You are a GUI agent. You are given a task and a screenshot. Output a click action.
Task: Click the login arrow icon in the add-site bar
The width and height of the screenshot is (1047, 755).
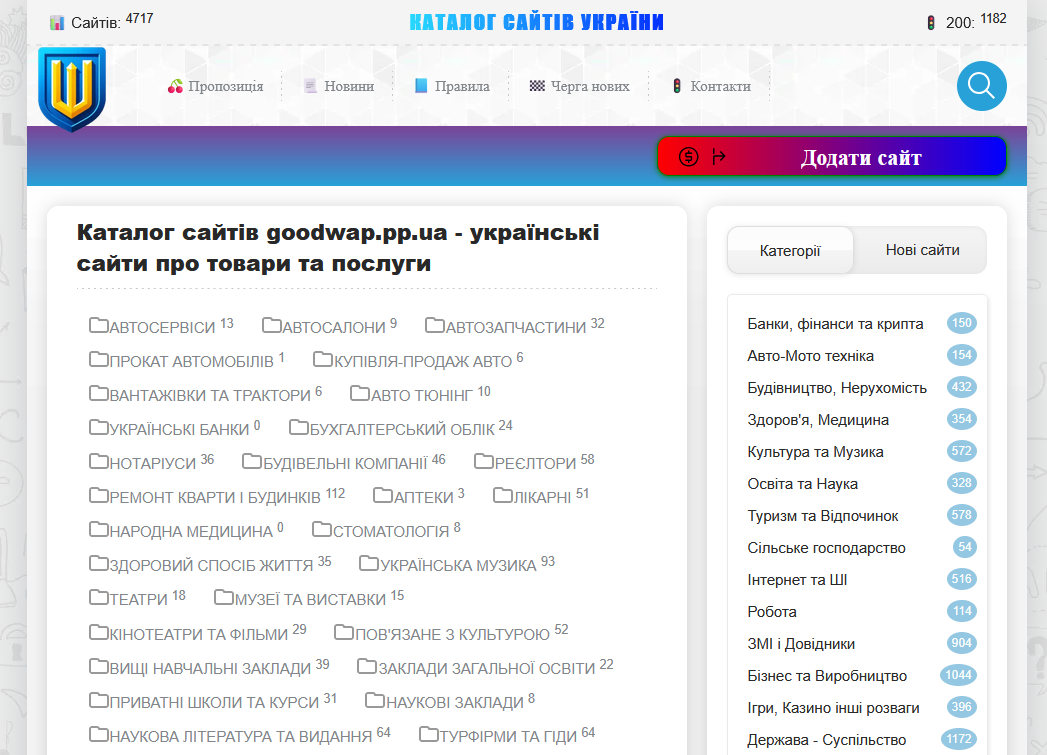(719, 157)
